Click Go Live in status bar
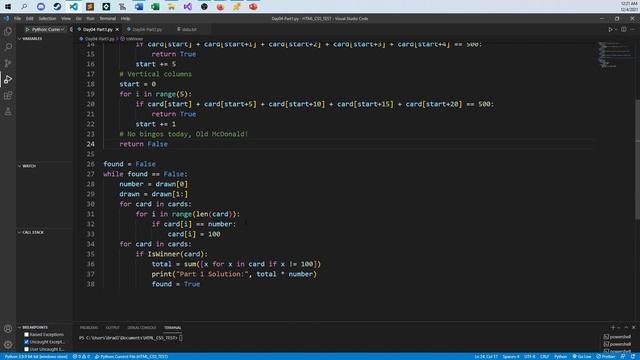 tap(582, 356)
